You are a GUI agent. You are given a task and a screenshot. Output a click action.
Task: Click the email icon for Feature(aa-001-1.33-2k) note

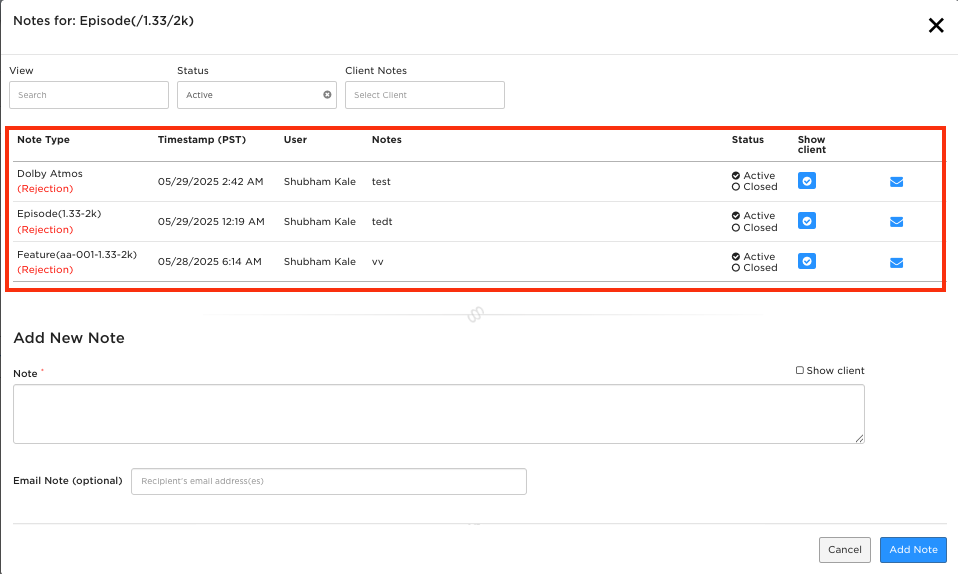(x=896, y=262)
